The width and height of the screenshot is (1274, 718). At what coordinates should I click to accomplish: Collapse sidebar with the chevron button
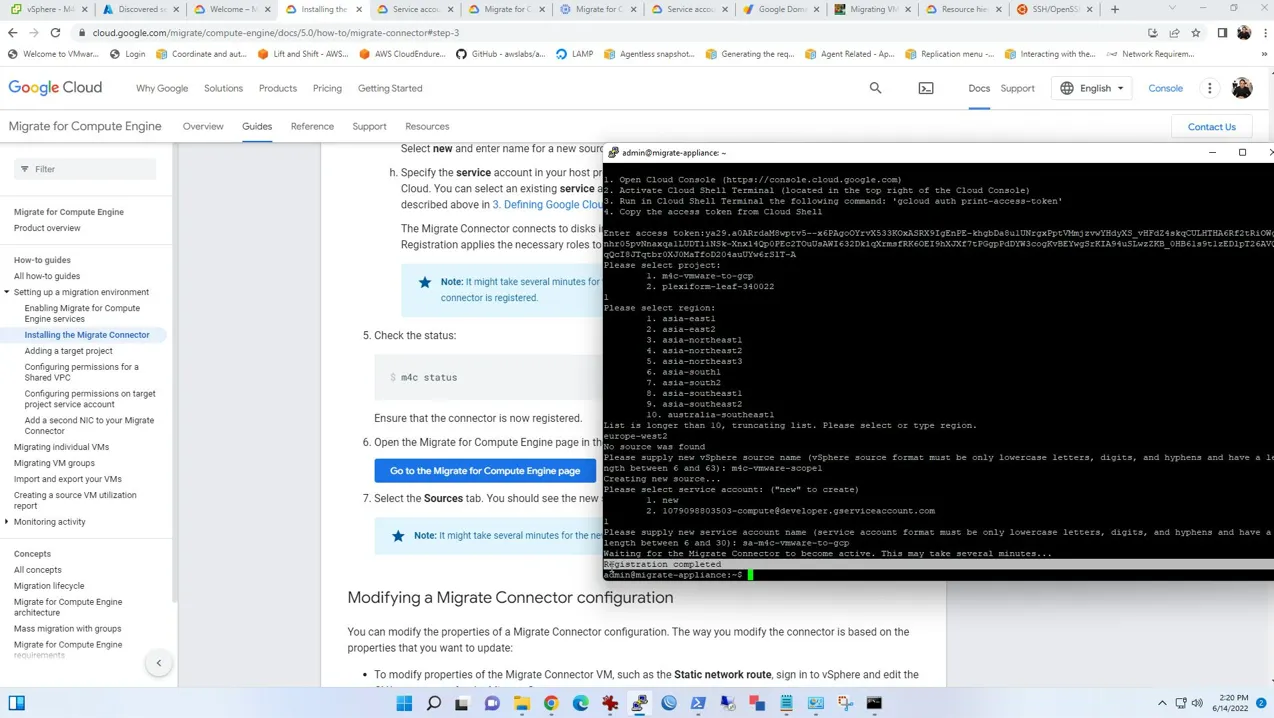click(x=158, y=663)
